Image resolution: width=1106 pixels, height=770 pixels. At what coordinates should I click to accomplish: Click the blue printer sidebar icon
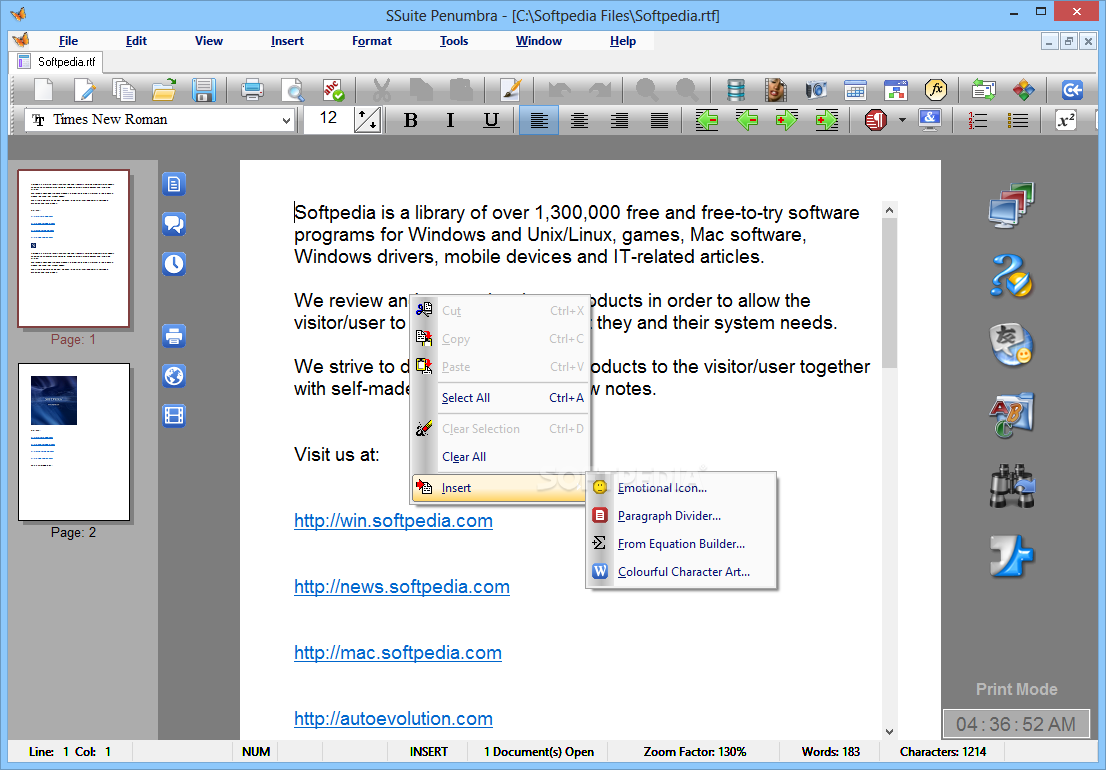click(174, 336)
